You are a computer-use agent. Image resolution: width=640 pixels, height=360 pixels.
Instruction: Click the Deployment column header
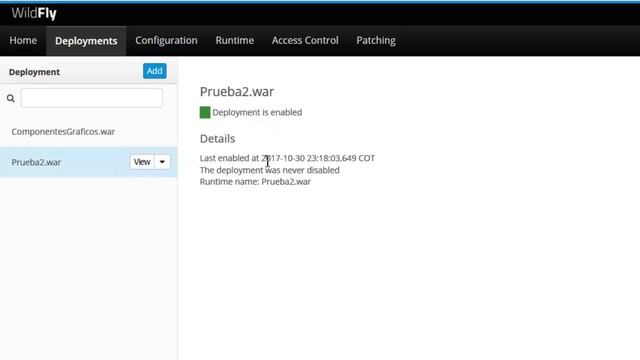(34, 72)
